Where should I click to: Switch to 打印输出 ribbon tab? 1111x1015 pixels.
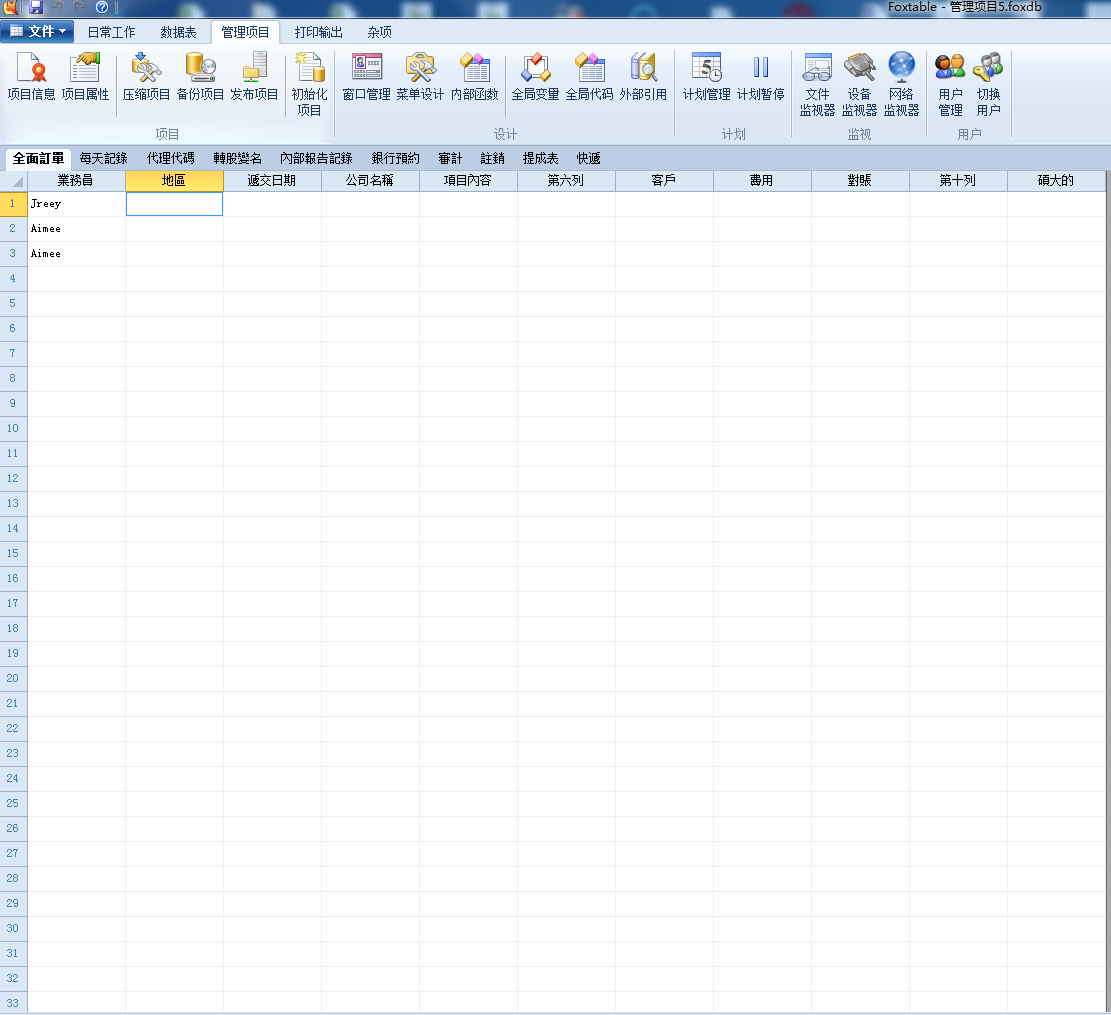319,32
